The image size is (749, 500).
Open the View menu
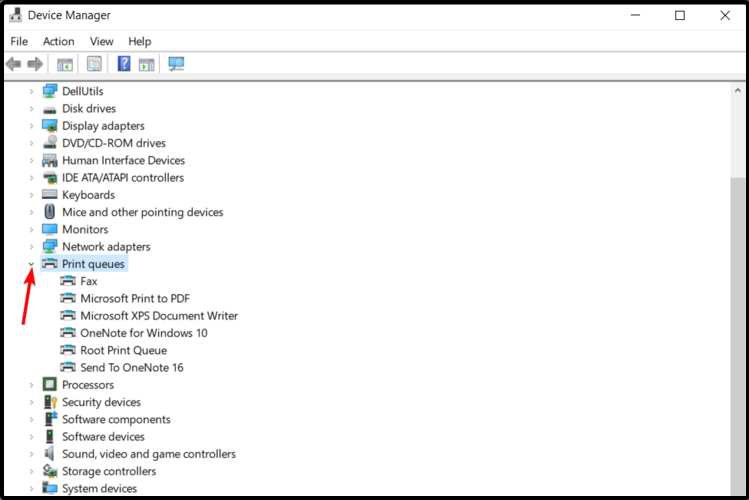pos(101,42)
